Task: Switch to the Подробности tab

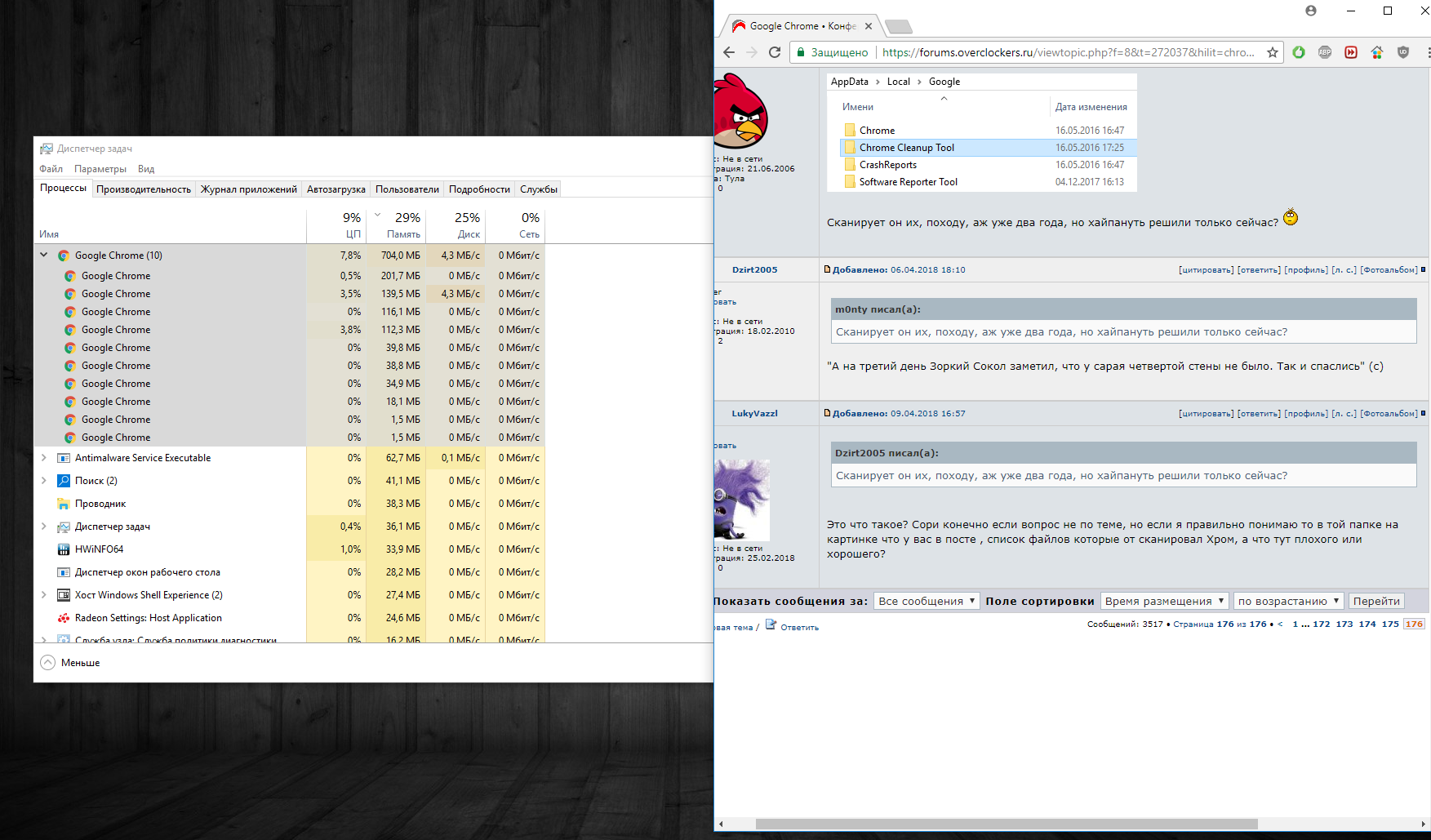Action: click(479, 189)
